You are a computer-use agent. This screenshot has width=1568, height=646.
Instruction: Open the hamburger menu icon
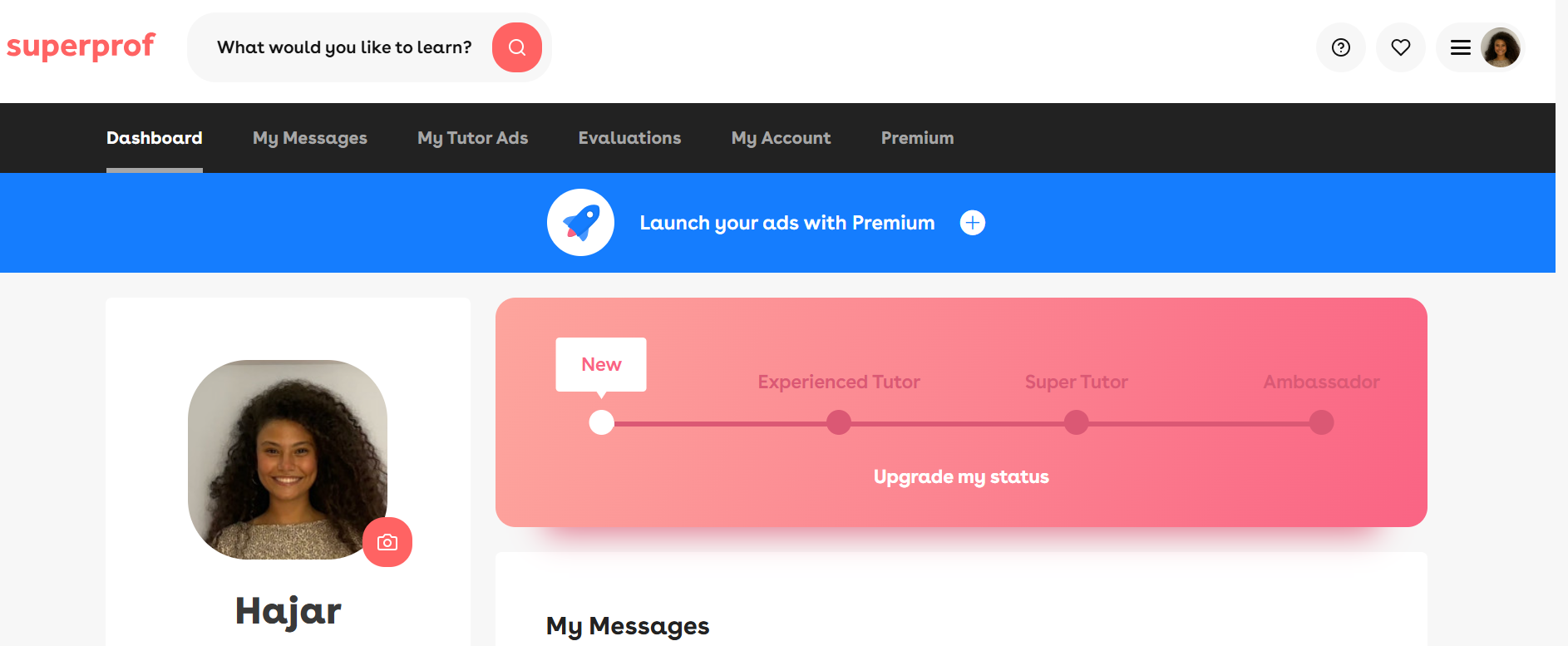point(1460,47)
